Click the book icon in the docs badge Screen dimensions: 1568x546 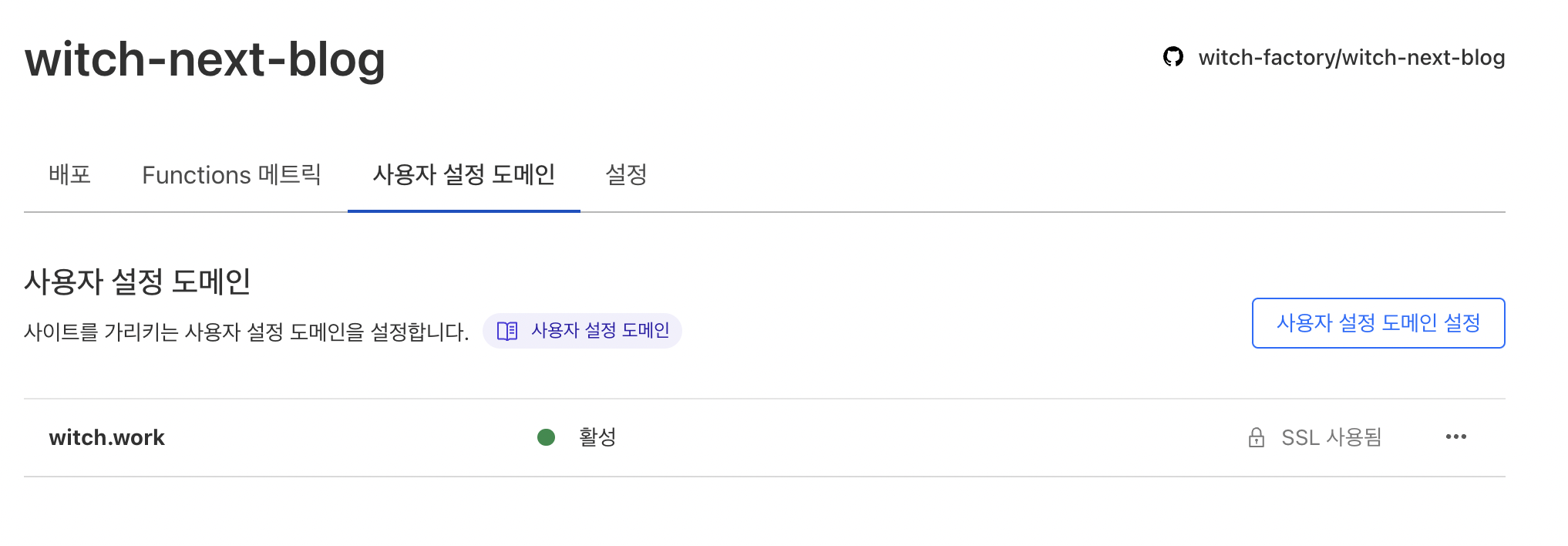[507, 331]
